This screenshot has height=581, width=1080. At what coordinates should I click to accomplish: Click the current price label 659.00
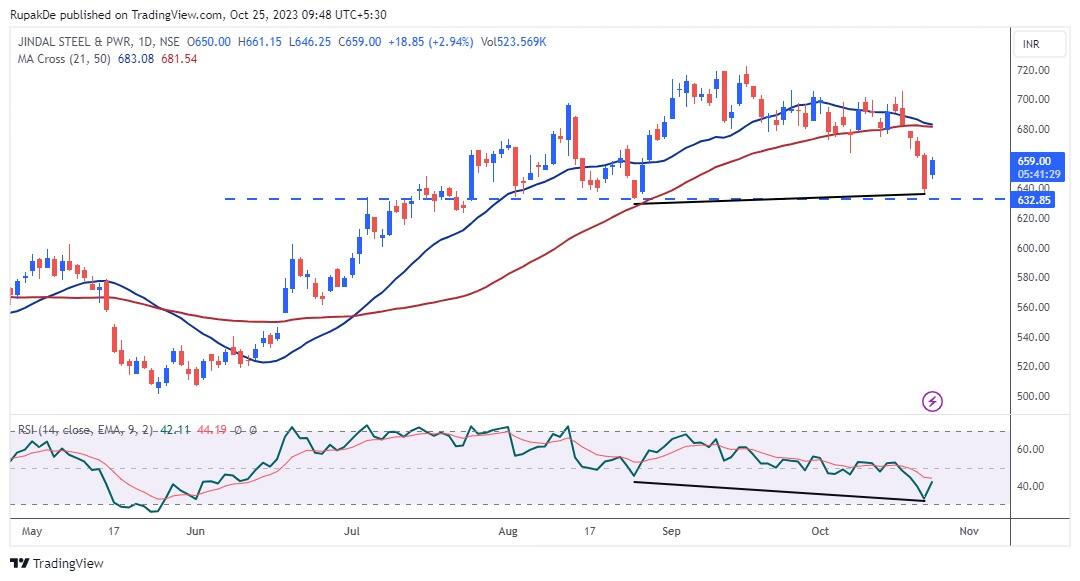tap(1035, 160)
